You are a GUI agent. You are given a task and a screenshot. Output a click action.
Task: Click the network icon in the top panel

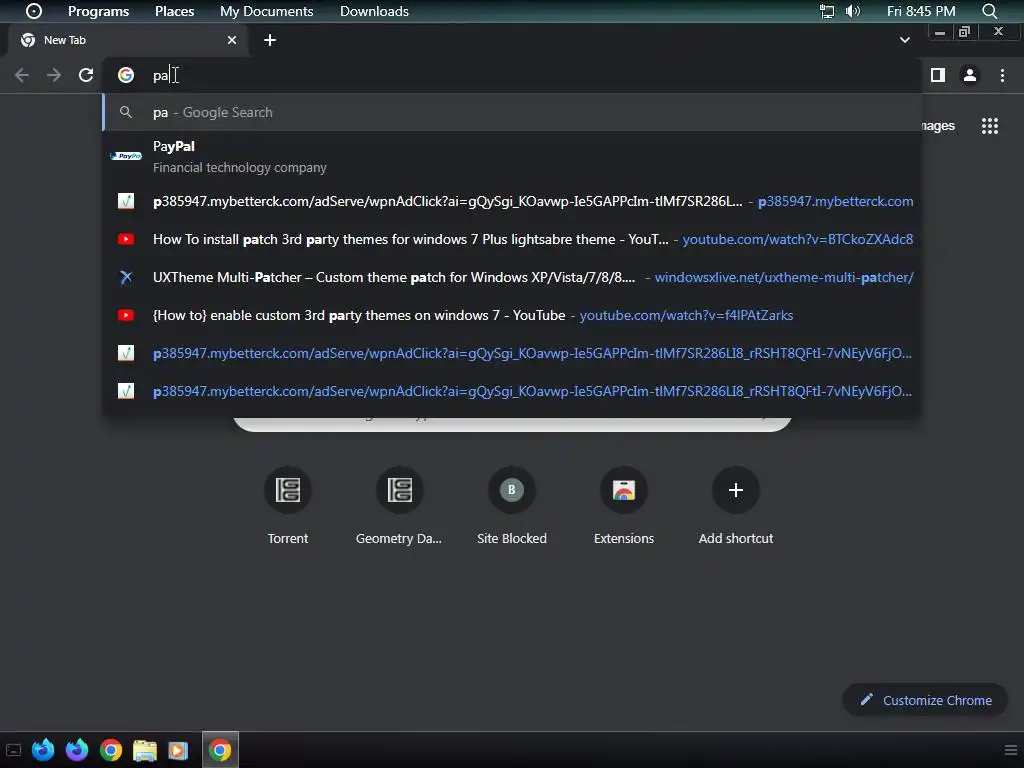coord(827,11)
